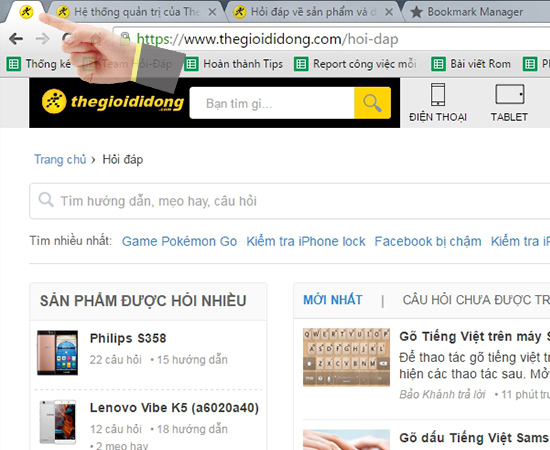Open Hoàn thành Tips bookmark
The height and width of the screenshot is (450, 550).
pos(234,64)
